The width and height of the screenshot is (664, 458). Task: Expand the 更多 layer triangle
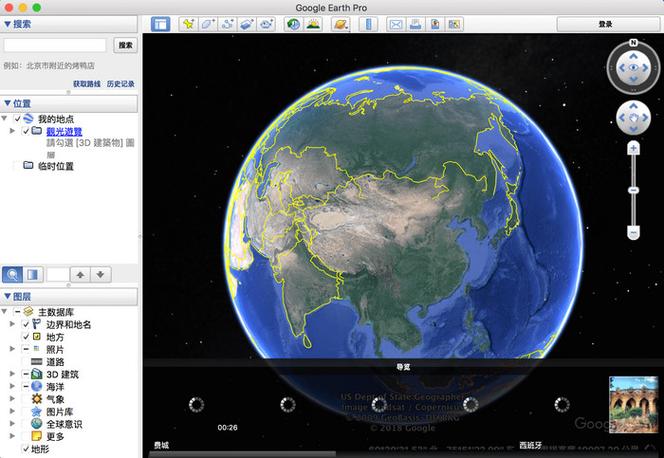point(12,436)
